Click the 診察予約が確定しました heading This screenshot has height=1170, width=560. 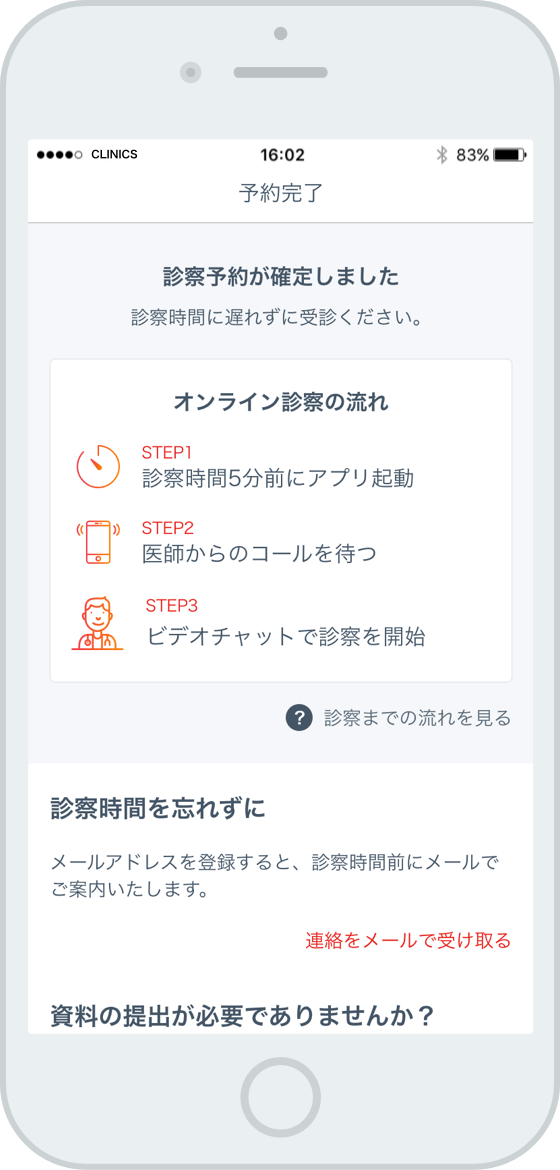[281, 277]
